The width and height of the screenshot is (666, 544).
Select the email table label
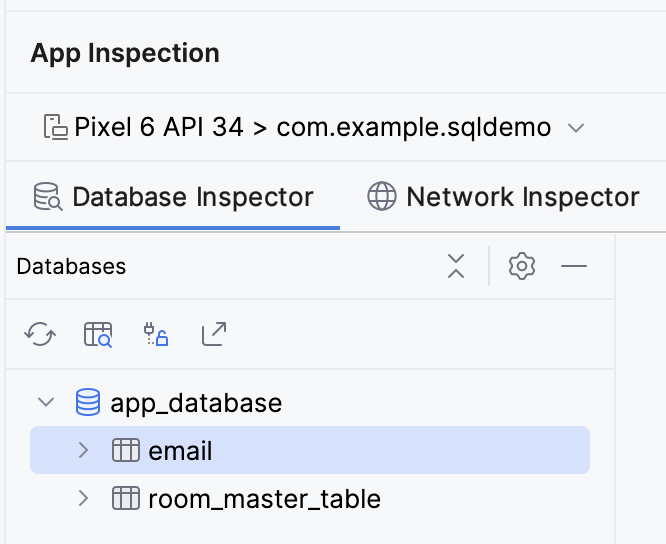180,451
